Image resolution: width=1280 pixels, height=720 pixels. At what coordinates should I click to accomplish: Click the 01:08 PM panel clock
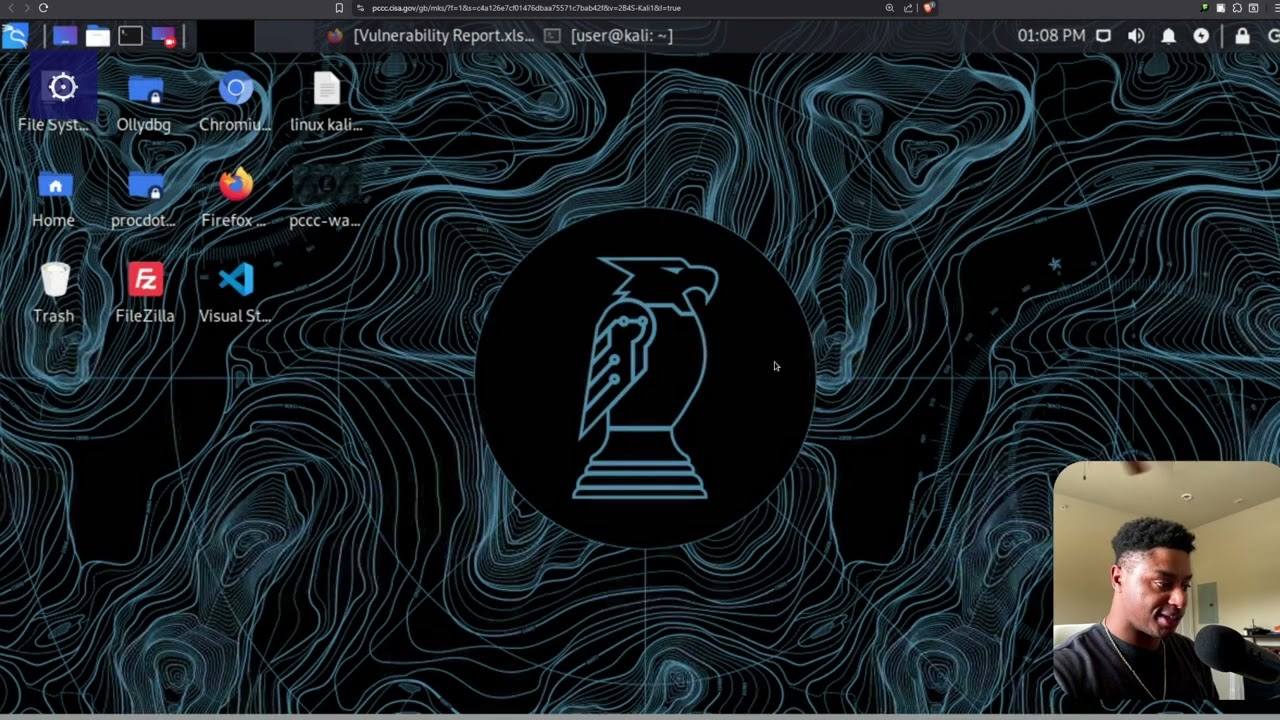(1051, 36)
